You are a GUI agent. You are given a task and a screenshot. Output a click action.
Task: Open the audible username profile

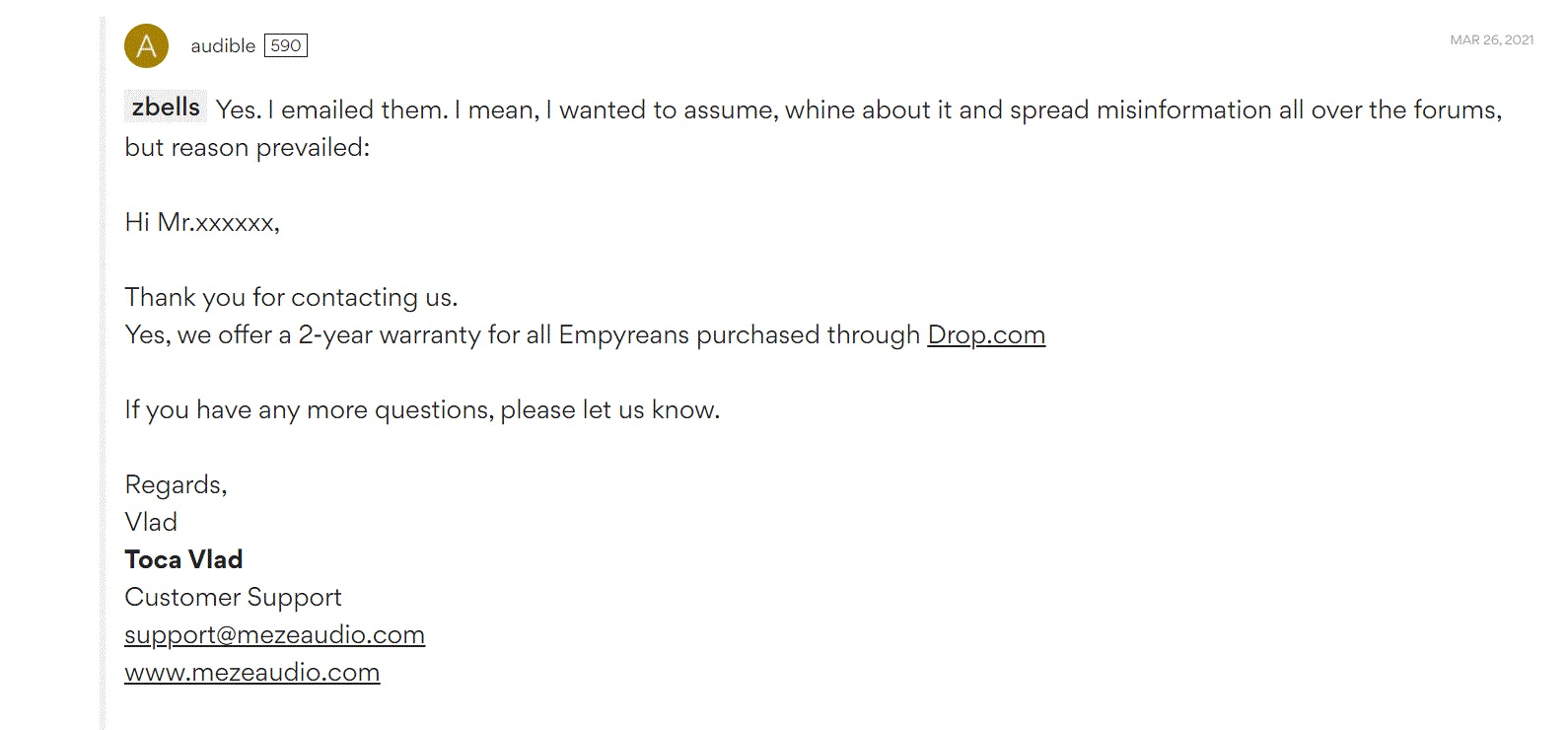(223, 46)
